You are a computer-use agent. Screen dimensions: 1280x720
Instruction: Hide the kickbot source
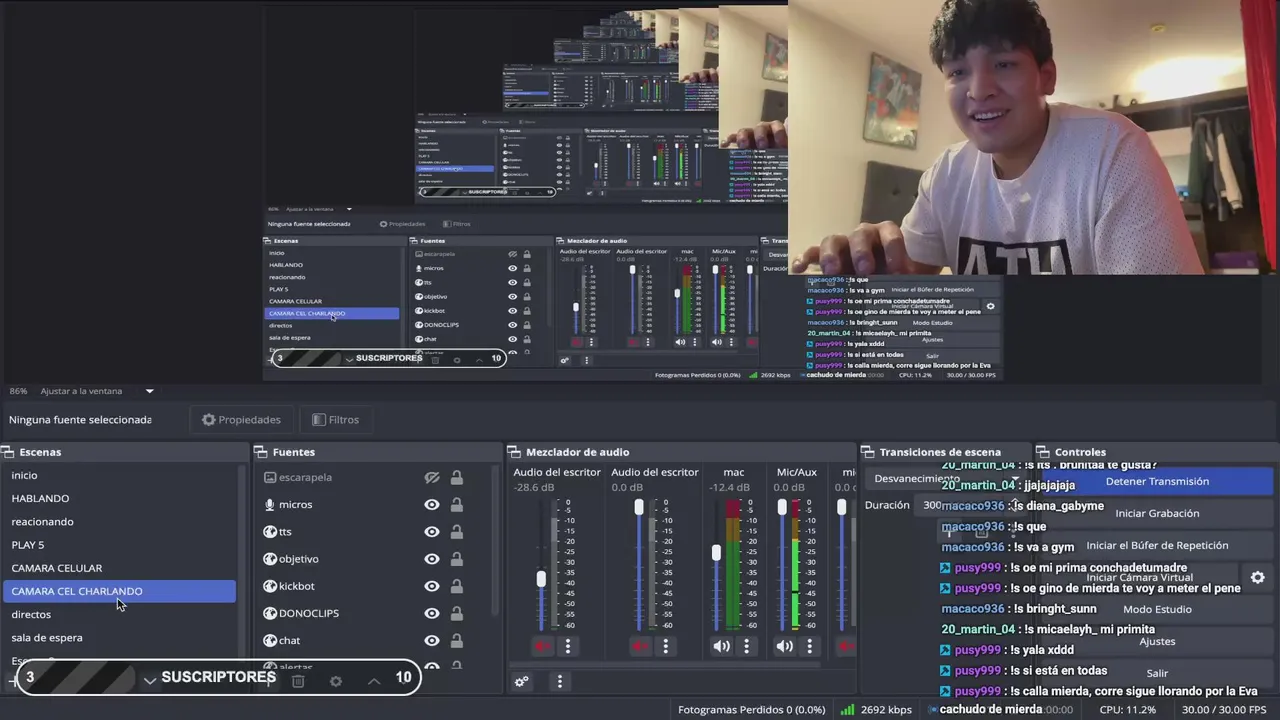pyautogui.click(x=432, y=586)
